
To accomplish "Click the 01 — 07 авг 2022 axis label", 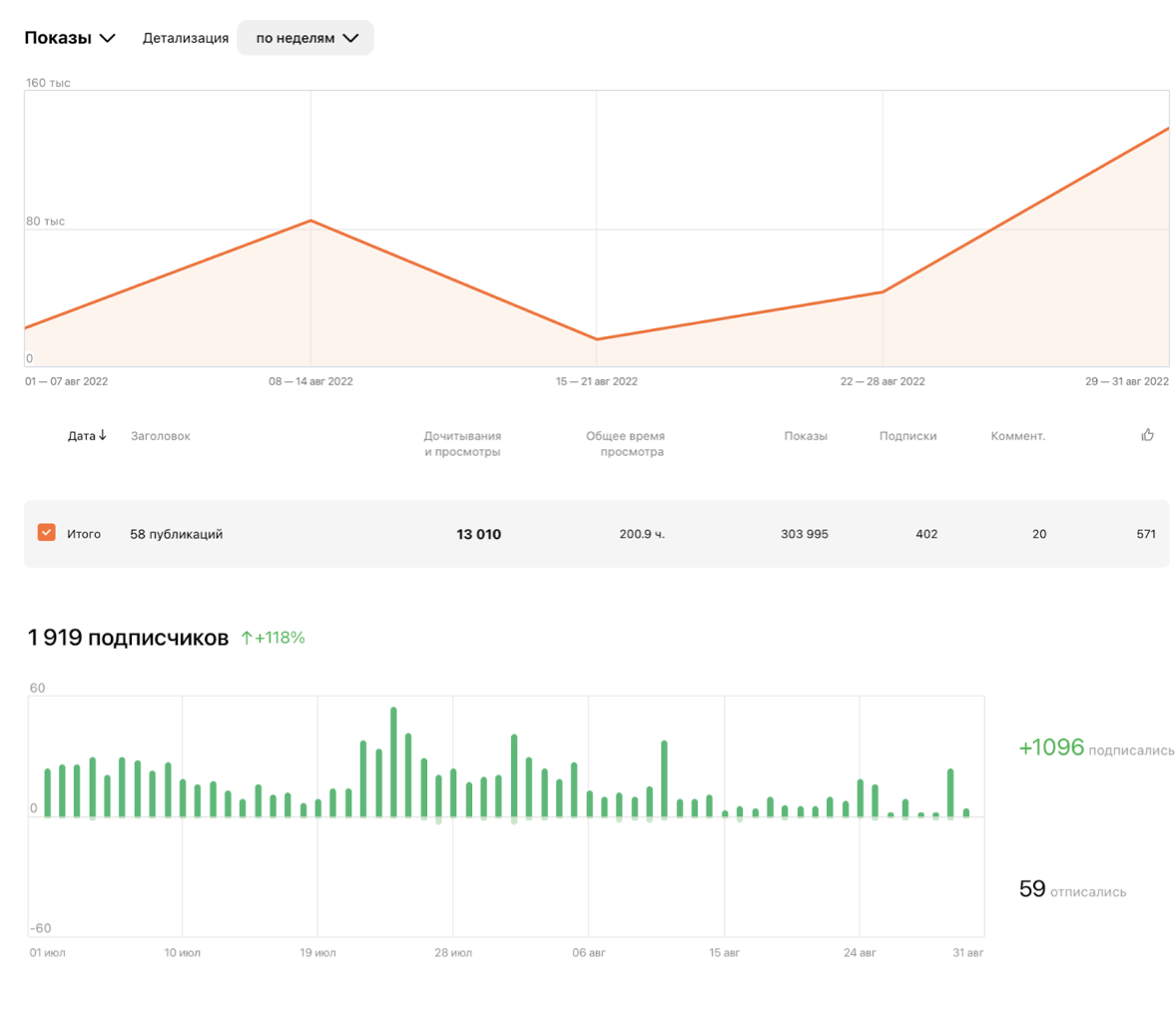I will pyautogui.click(x=66, y=381).
